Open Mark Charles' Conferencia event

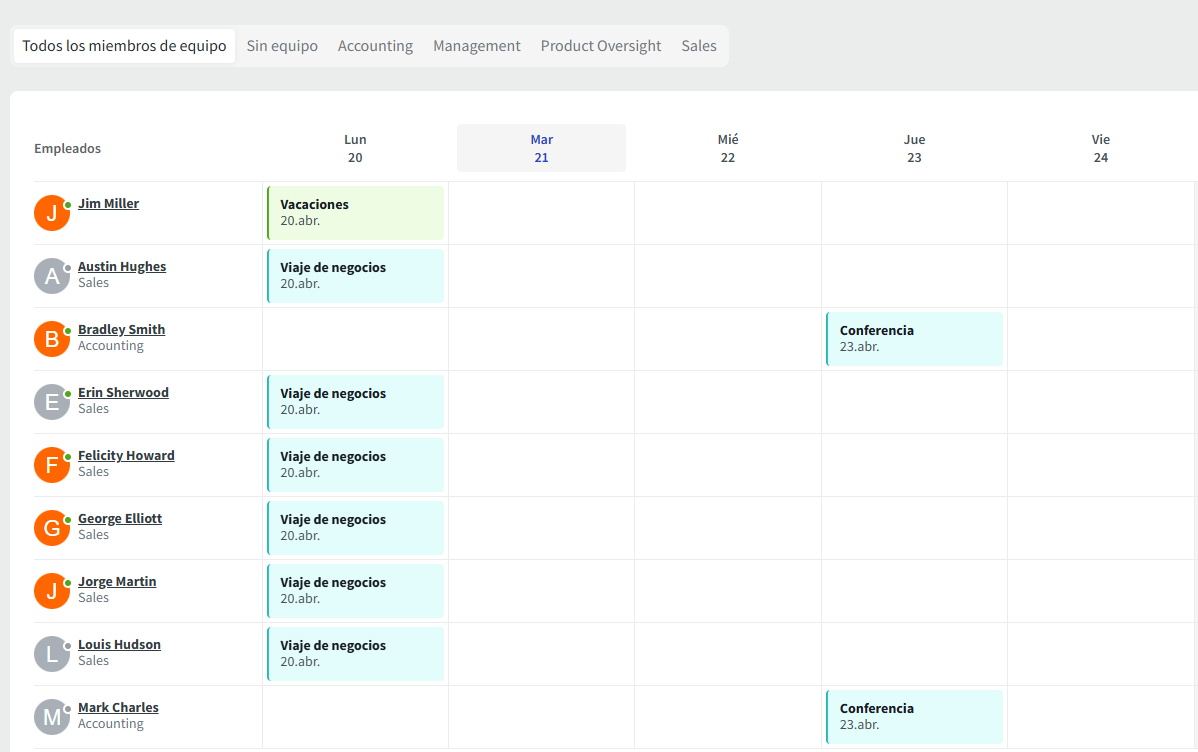pyautogui.click(x=914, y=717)
